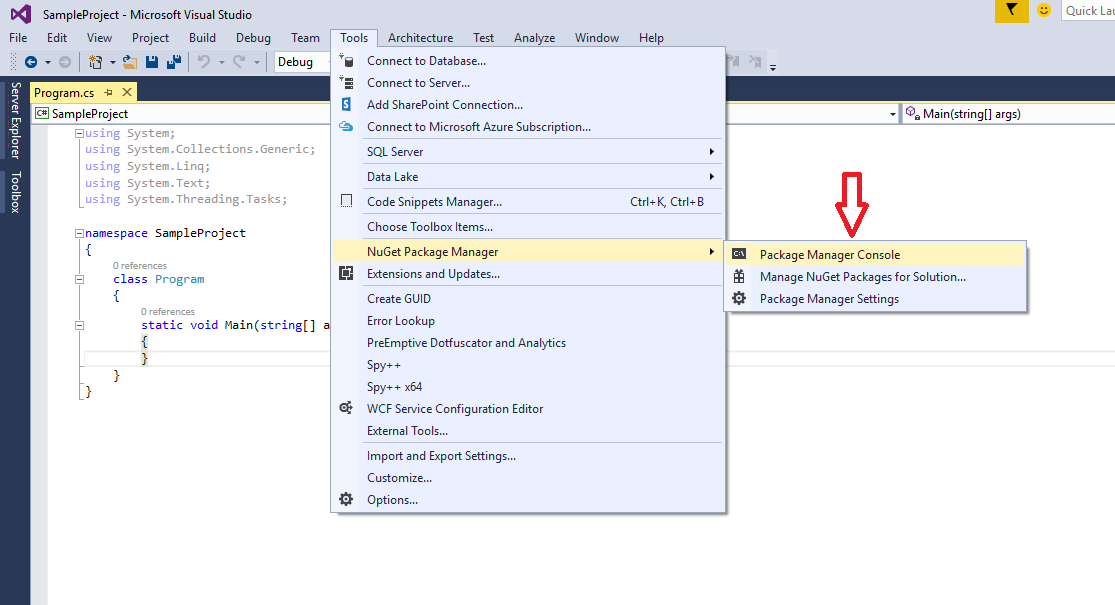Collapse the class Program block
The height and width of the screenshot is (605, 1115).
point(80,279)
